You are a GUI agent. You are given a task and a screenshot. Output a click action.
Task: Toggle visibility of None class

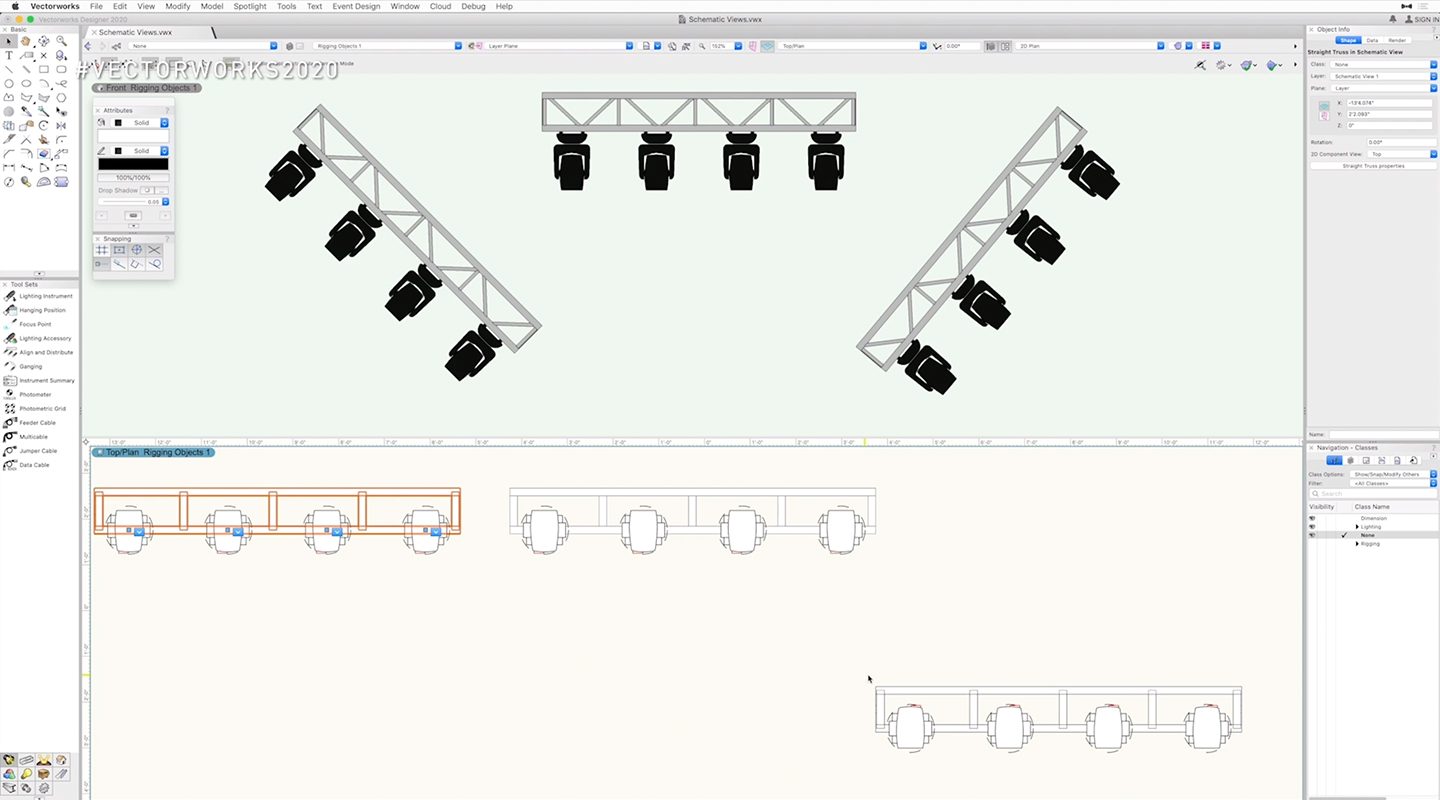pyautogui.click(x=1312, y=535)
